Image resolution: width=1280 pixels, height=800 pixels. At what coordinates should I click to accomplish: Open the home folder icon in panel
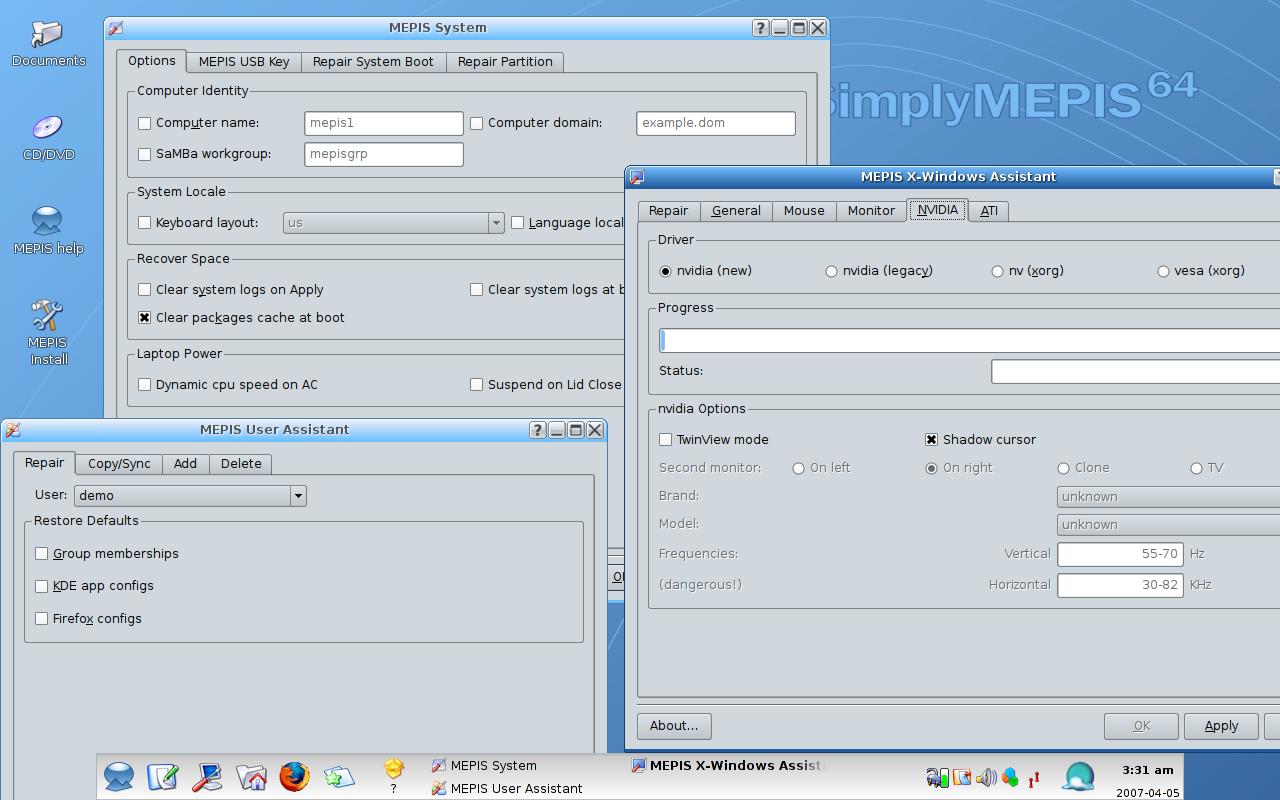click(251, 777)
